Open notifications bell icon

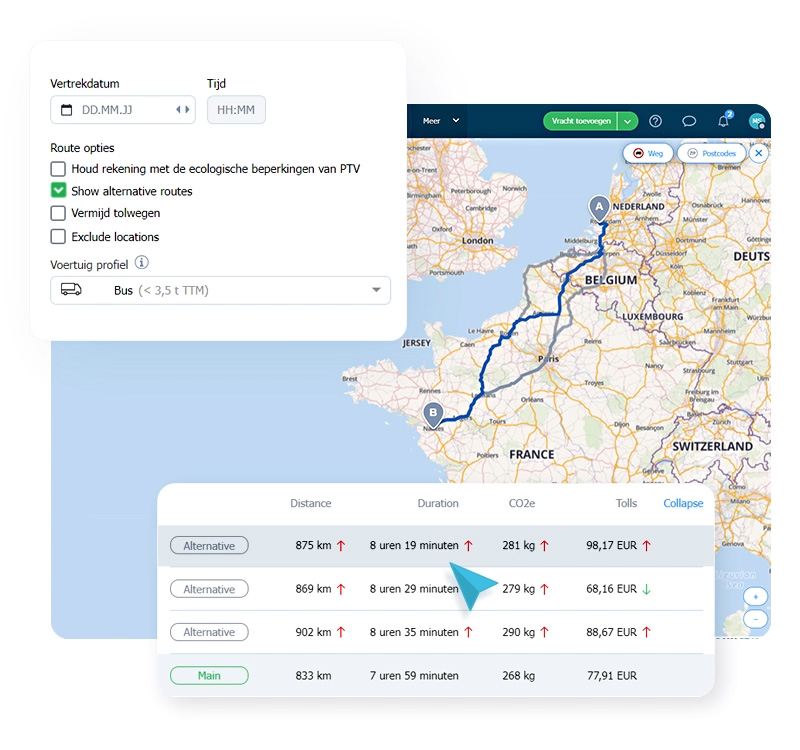coord(723,121)
